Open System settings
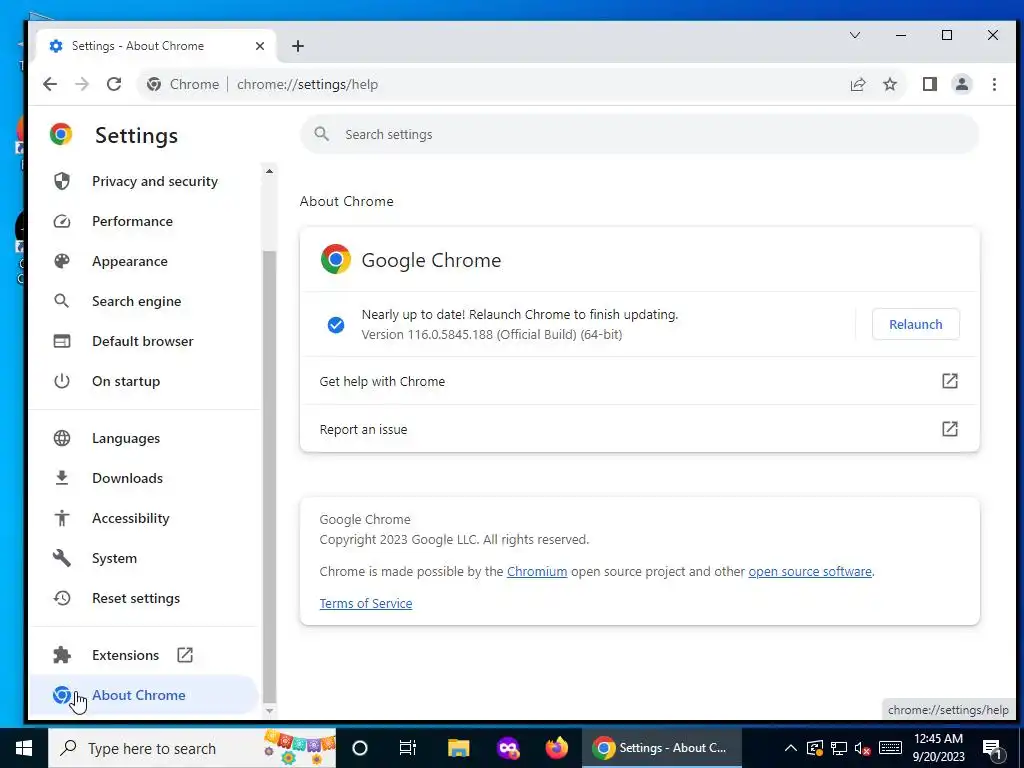The image size is (1024, 768). point(114,558)
